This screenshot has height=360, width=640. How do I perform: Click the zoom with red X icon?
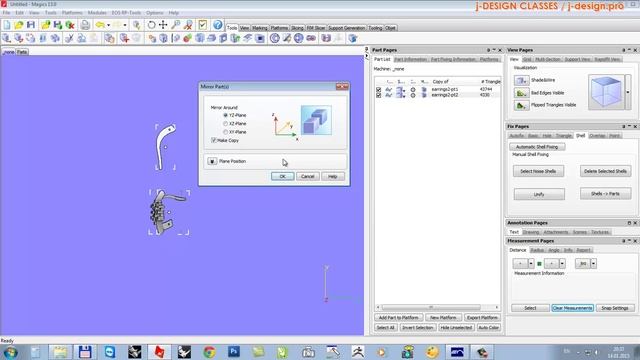click(x=188, y=25)
